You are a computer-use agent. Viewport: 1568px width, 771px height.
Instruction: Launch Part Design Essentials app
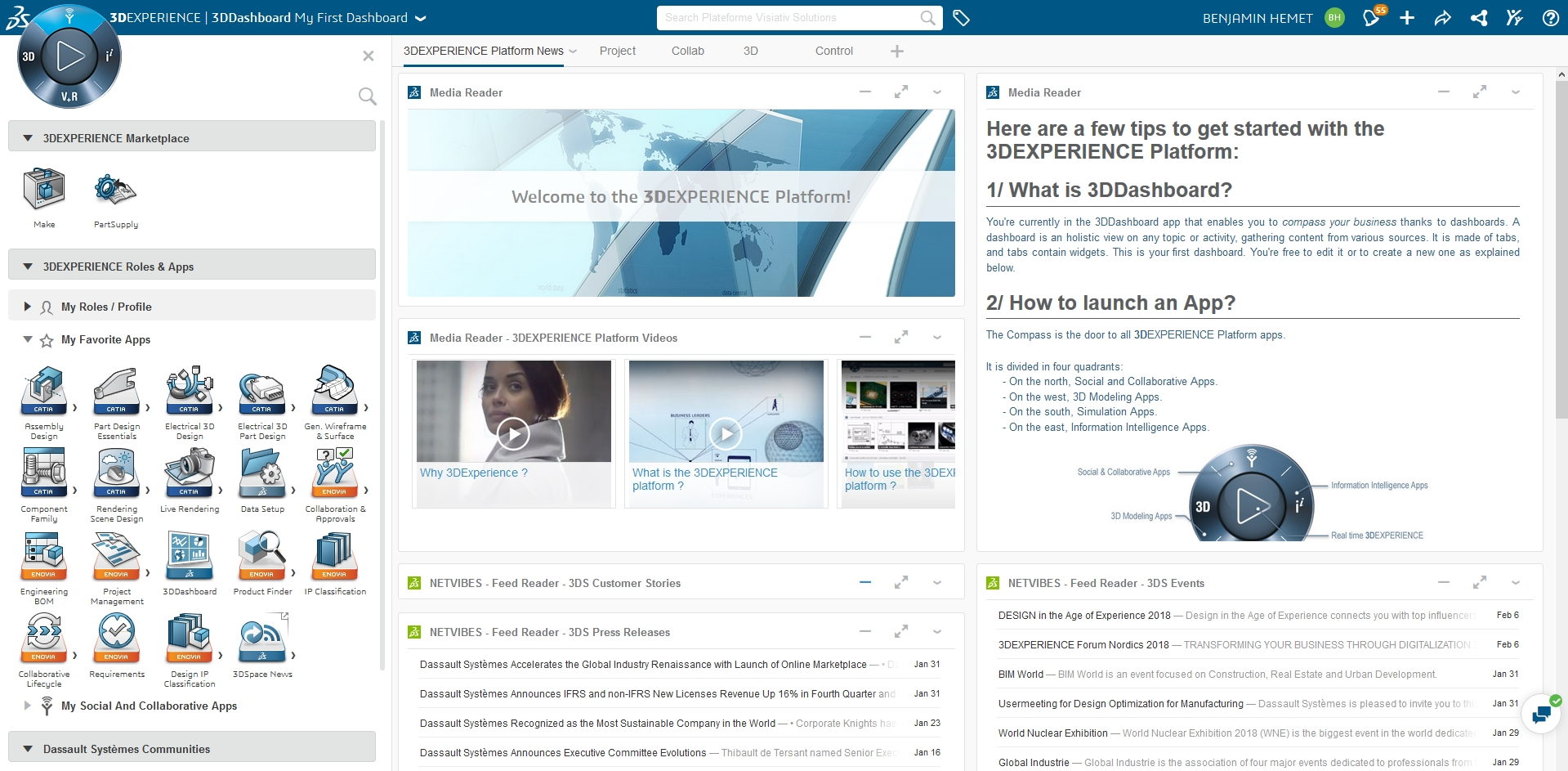pyautogui.click(x=116, y=391)
